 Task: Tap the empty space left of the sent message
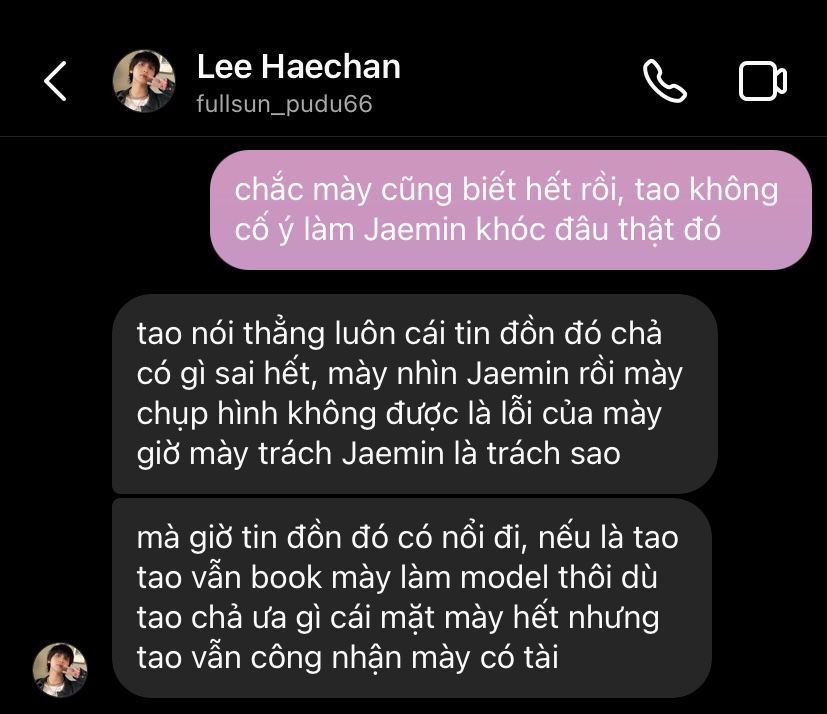105,209
